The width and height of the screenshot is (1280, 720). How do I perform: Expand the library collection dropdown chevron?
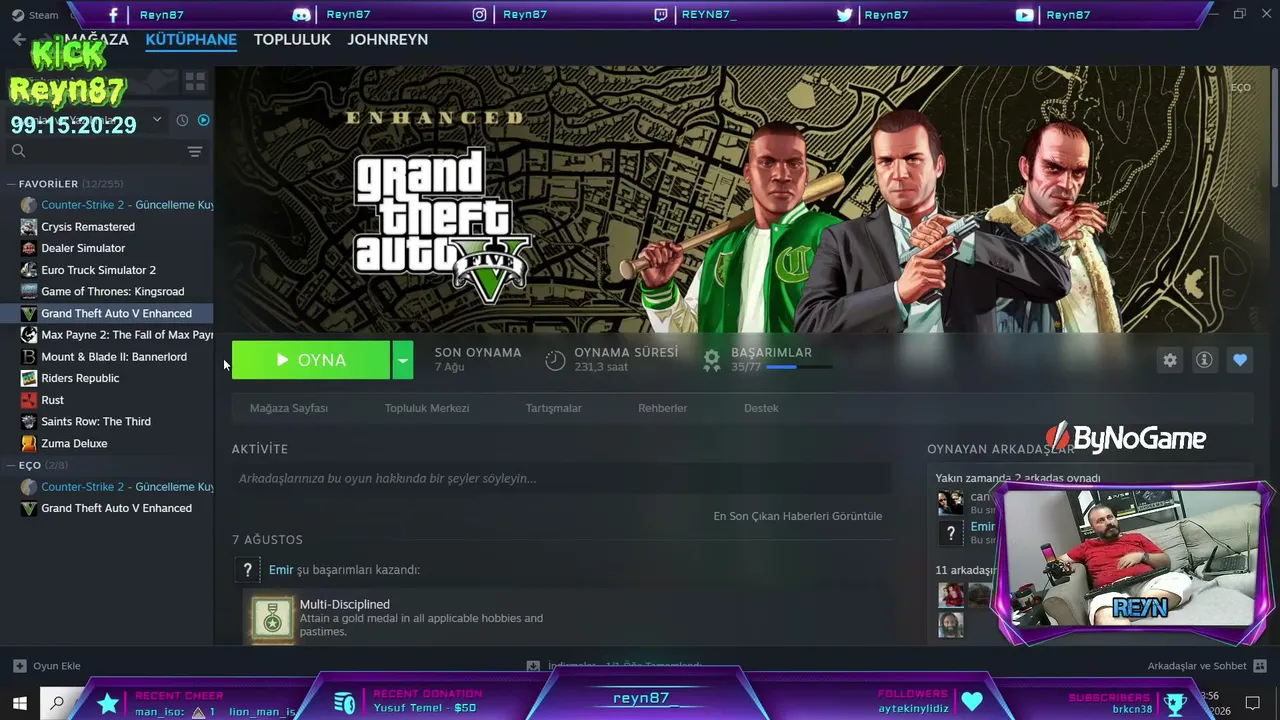pos(157,120)
